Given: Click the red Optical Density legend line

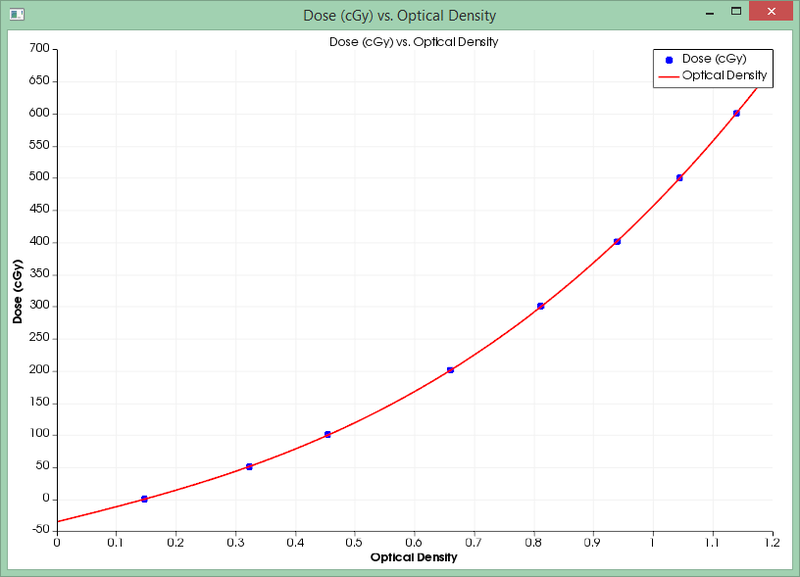Looking at the screenshot, I should [669, 76].
